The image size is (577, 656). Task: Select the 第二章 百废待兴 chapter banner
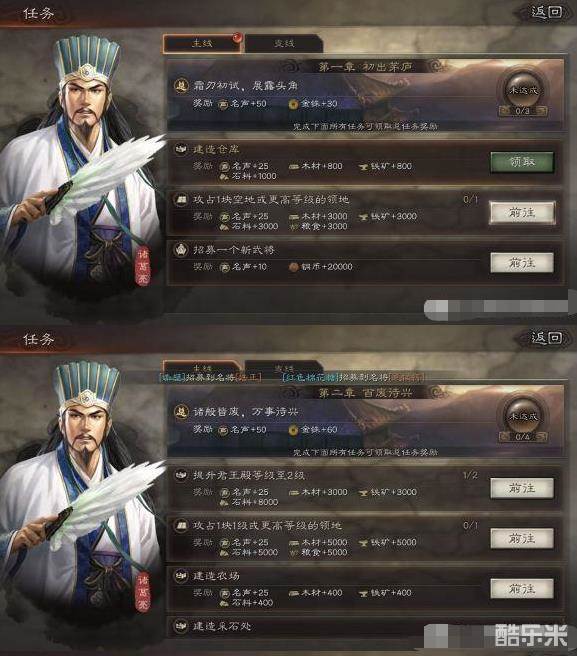point(365,393)
